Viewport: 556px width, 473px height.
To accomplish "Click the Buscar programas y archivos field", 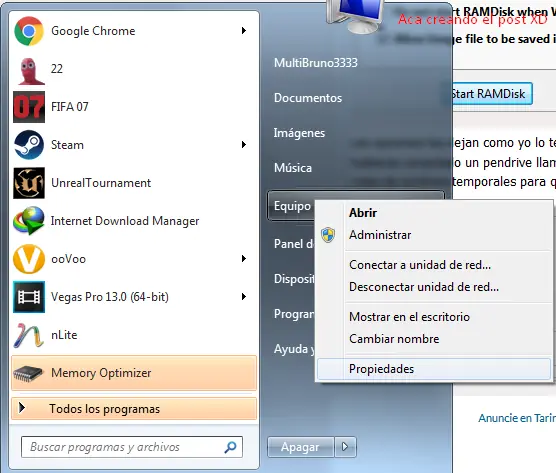I will click(132, 447).
